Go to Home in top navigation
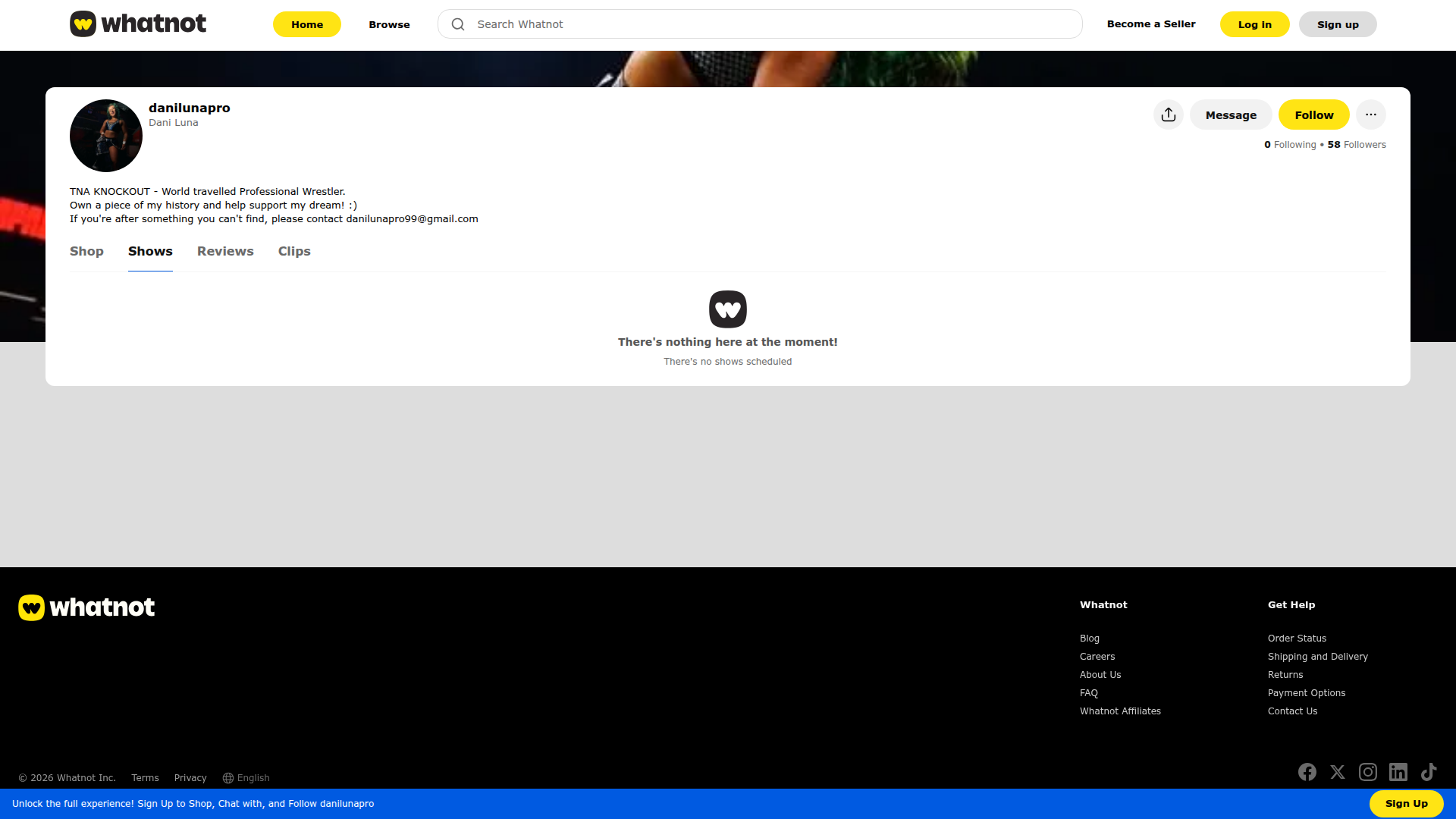The height and width of the screenshot is (819, 1456). (307, 24)
